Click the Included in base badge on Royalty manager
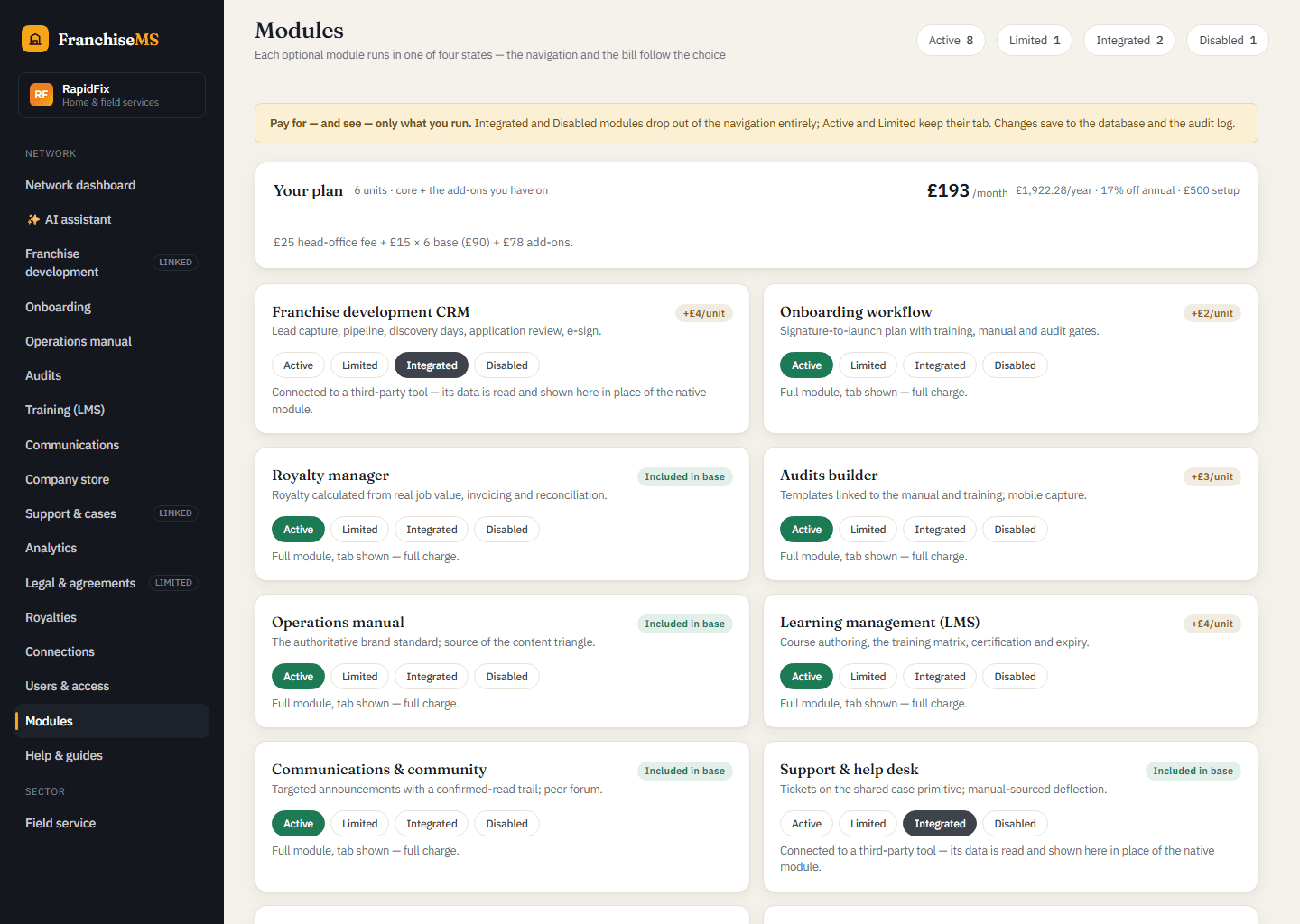Image resolution: width=1300 pixels, height=924 pixels. click(x=684, y=476)
